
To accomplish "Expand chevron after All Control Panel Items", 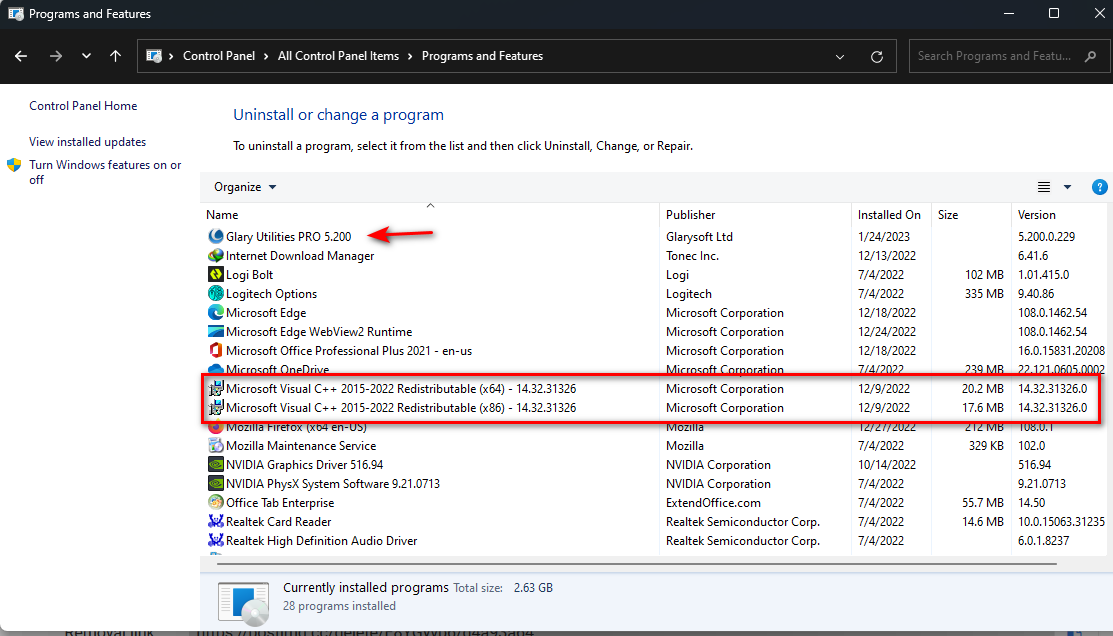I will [x=410, y=56].
